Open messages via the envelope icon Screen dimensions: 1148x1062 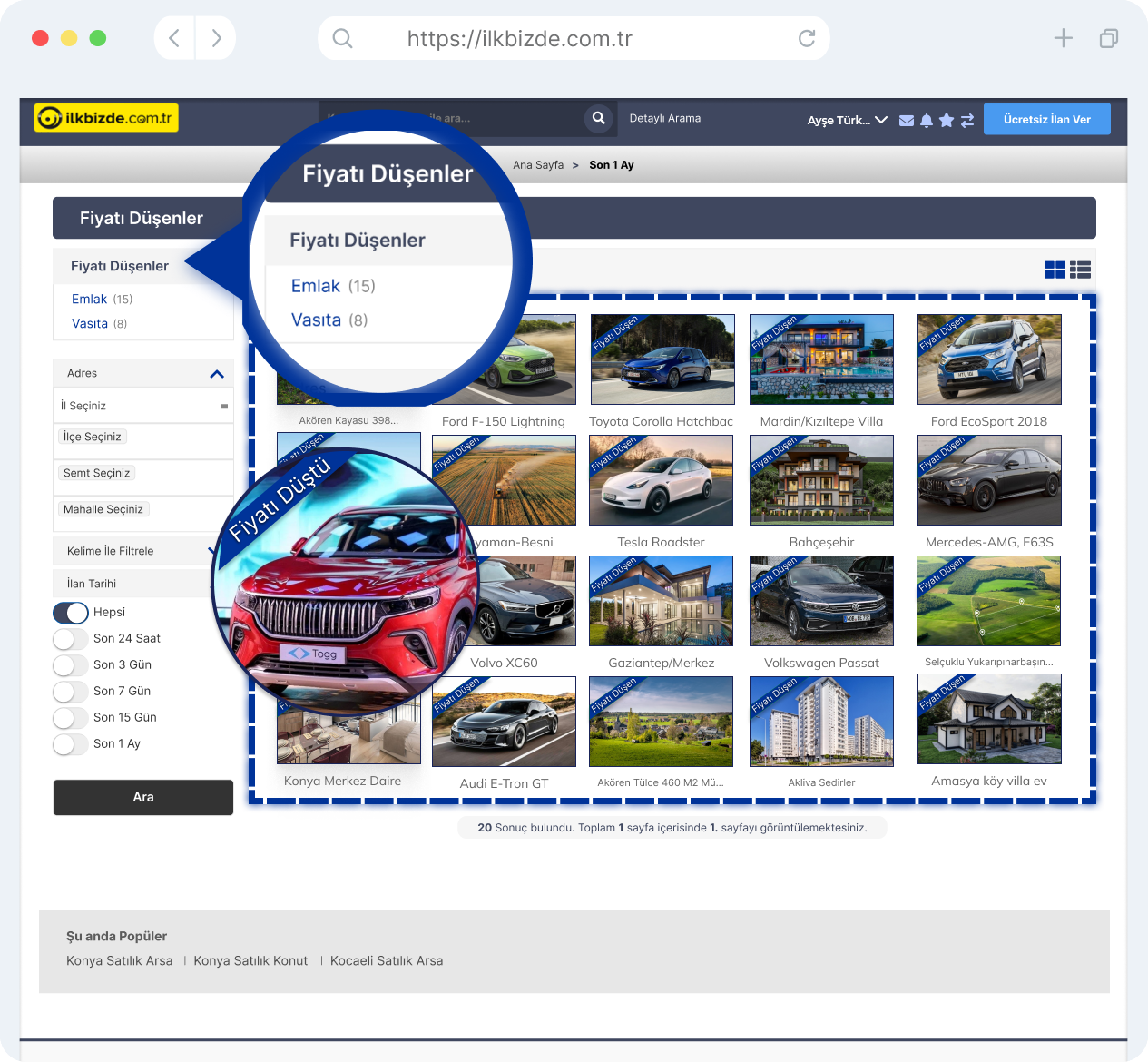tap(907, 121)
